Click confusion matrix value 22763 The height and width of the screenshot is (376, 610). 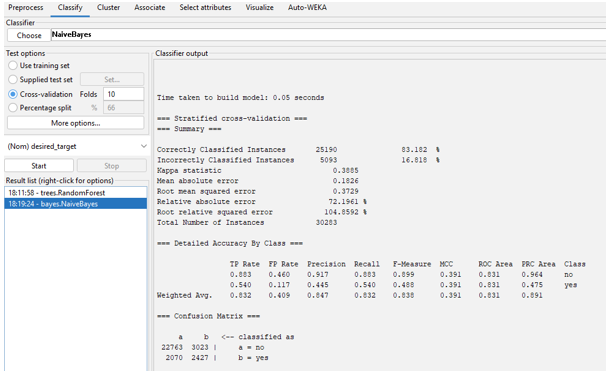[172, 347]
